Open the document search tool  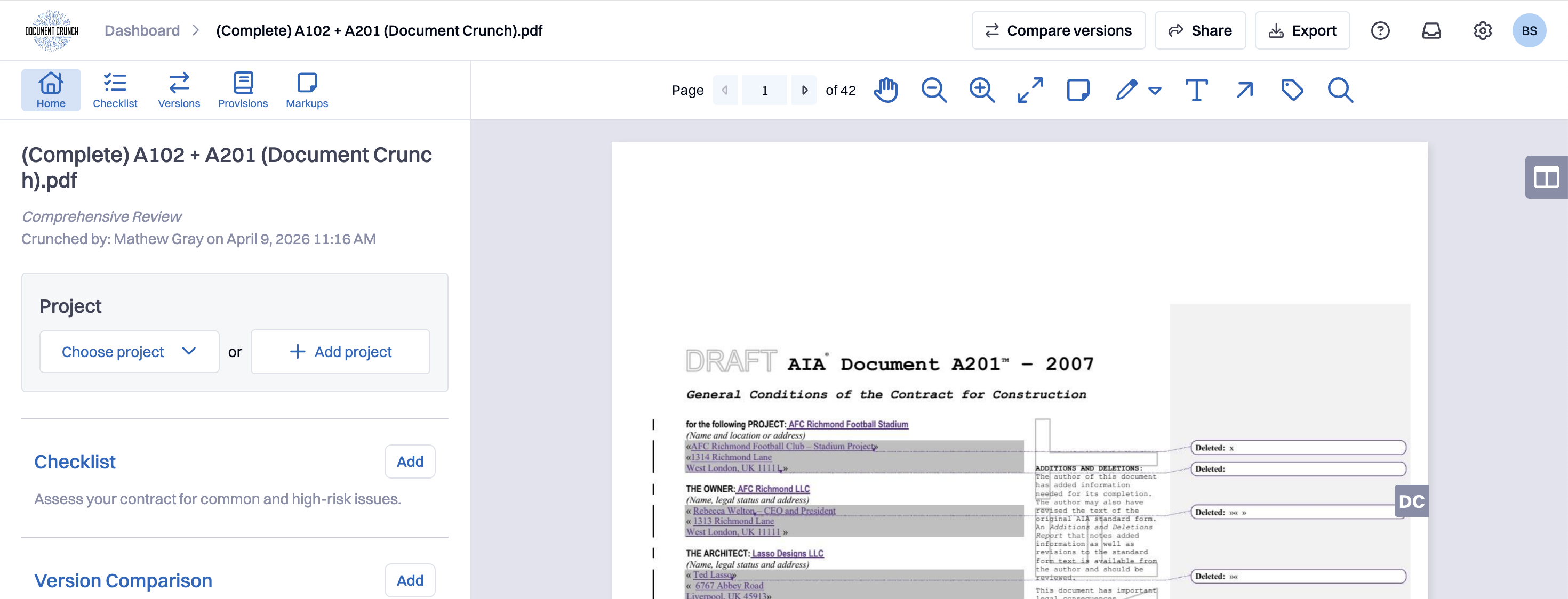click(1340, 90)
